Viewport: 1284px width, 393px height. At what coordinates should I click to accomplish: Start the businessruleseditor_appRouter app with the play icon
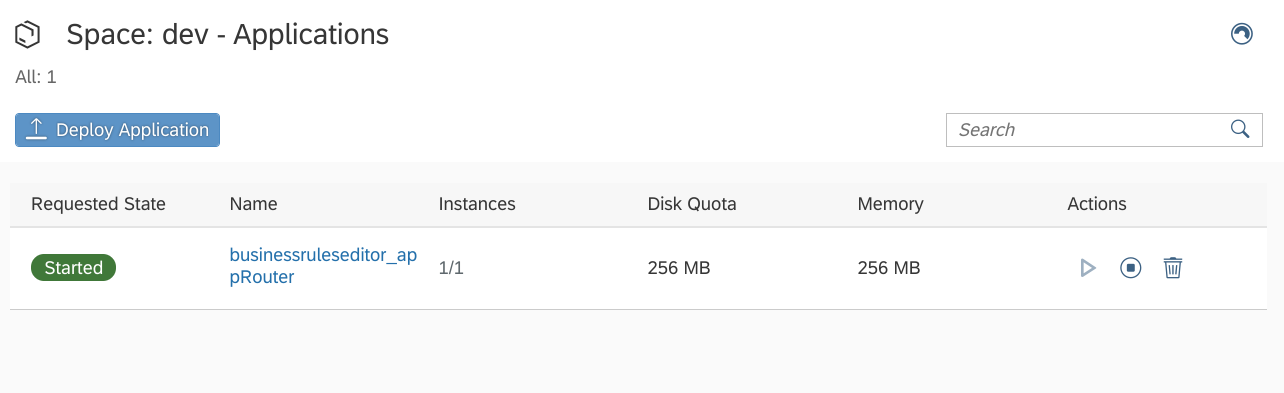(x=1088, y=268)
